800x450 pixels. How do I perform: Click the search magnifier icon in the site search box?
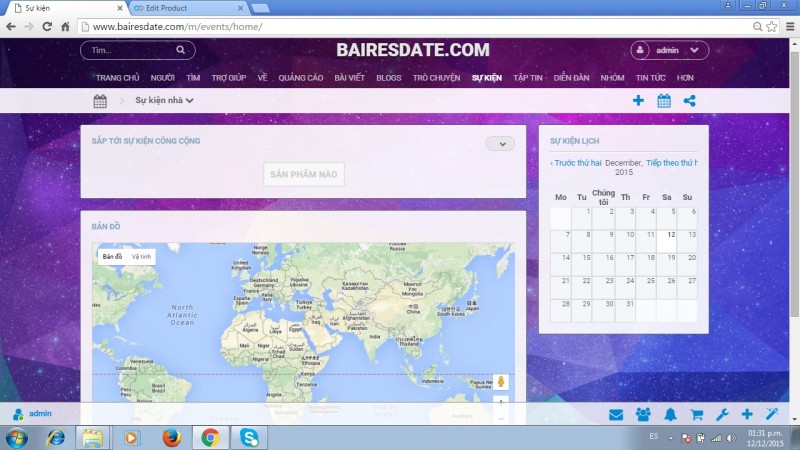181,50
